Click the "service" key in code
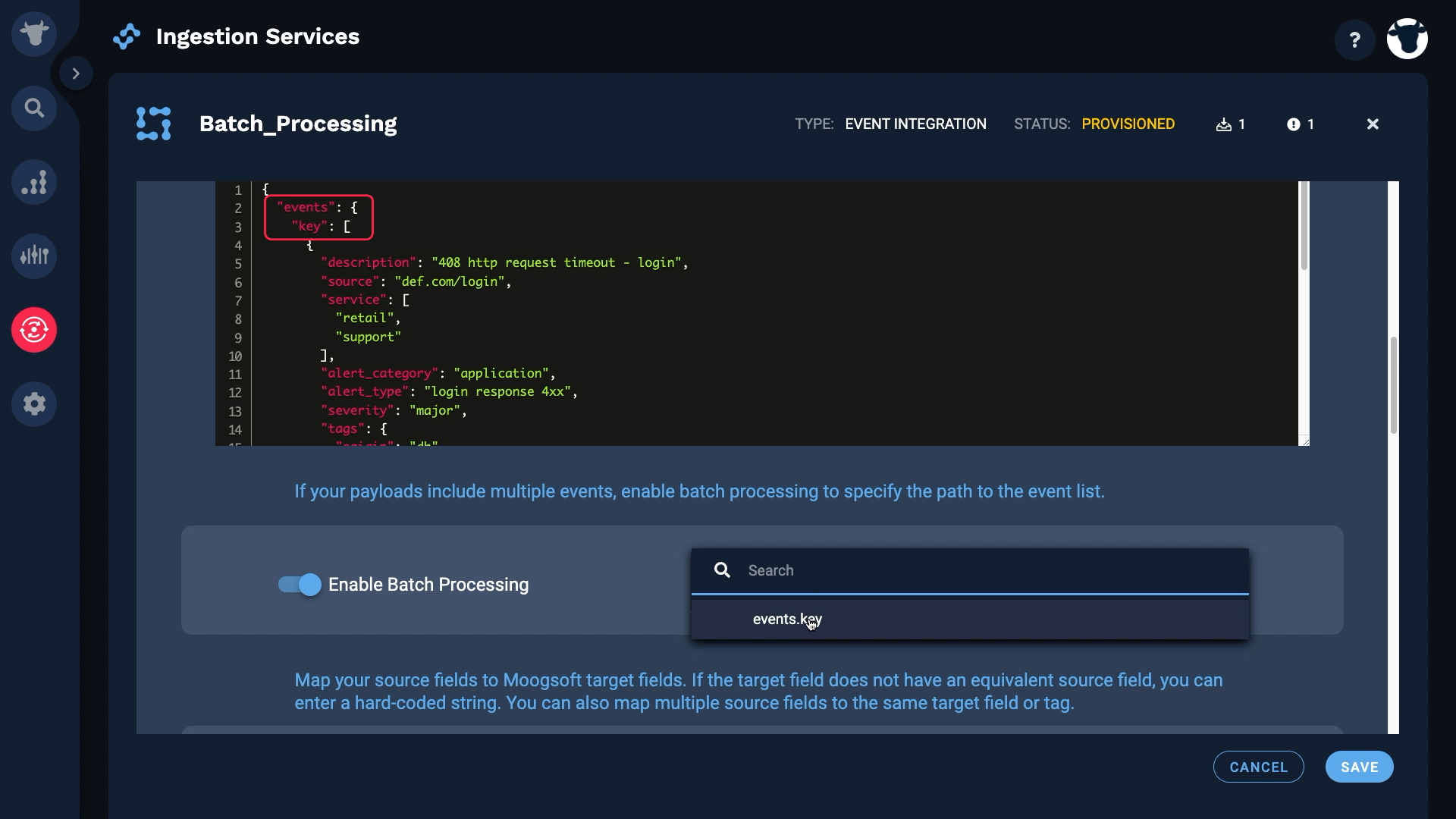 (353, 300)
